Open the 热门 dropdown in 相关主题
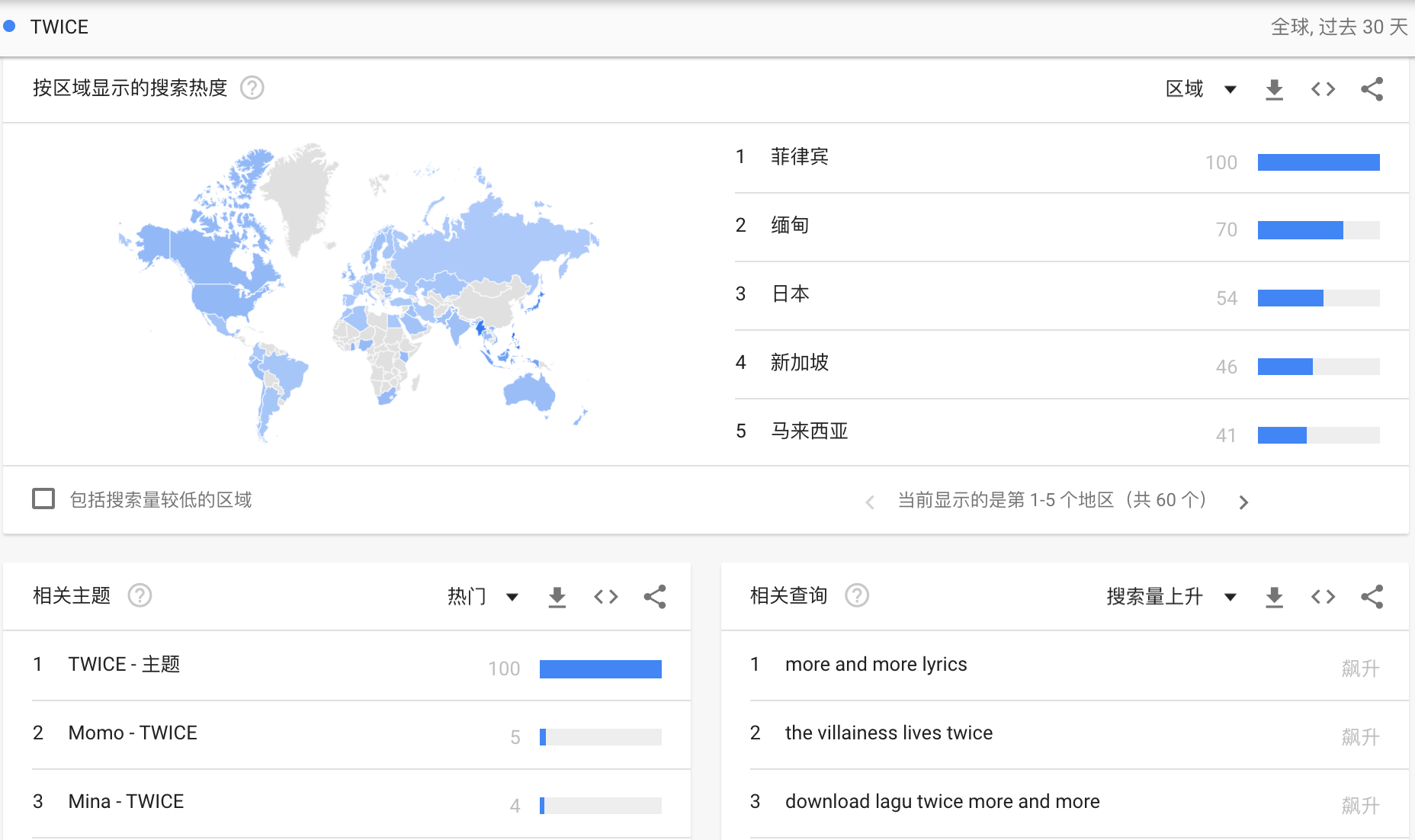The image size is (1415, 840). 483,597
